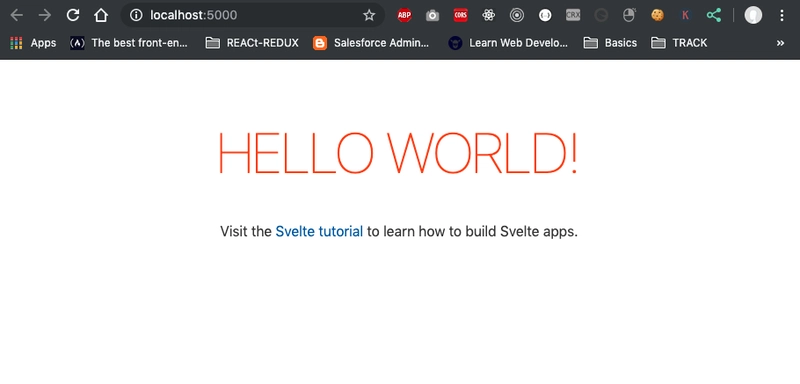Go forward to the next page
Image resolution: width=800 pixels, height=384 pixels.
45,15
